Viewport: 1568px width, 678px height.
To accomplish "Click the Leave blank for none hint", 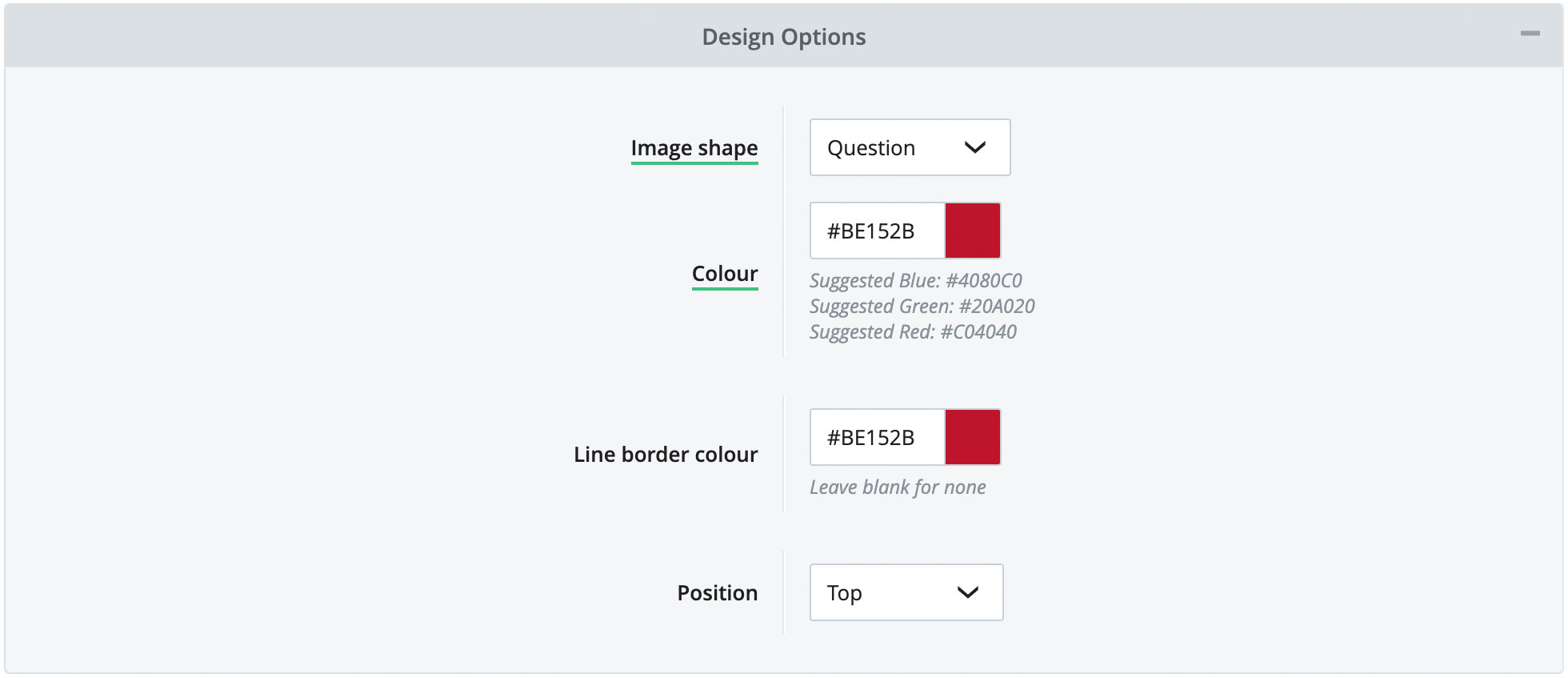I will pyautogui.click(x=897, y=486).
